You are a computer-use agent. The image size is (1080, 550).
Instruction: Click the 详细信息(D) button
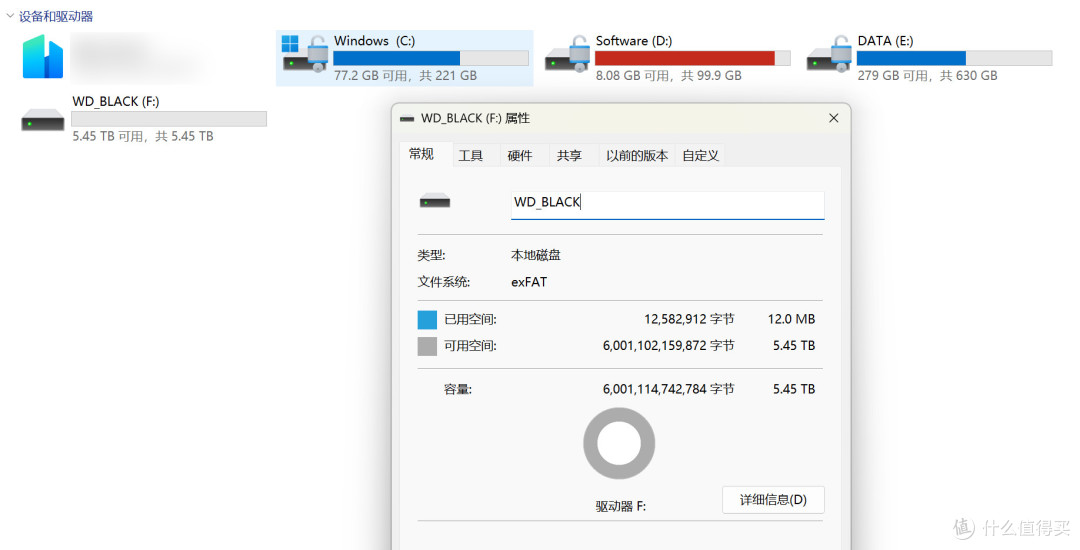773,500
